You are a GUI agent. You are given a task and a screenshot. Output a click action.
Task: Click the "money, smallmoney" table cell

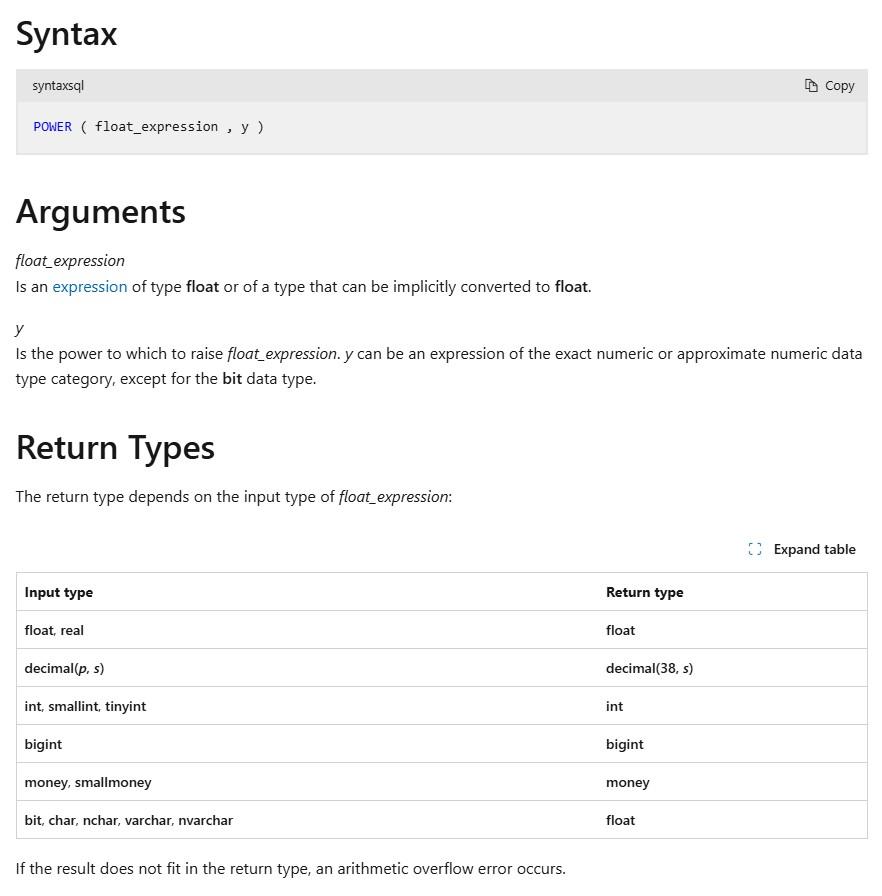(x=88, y=782)
